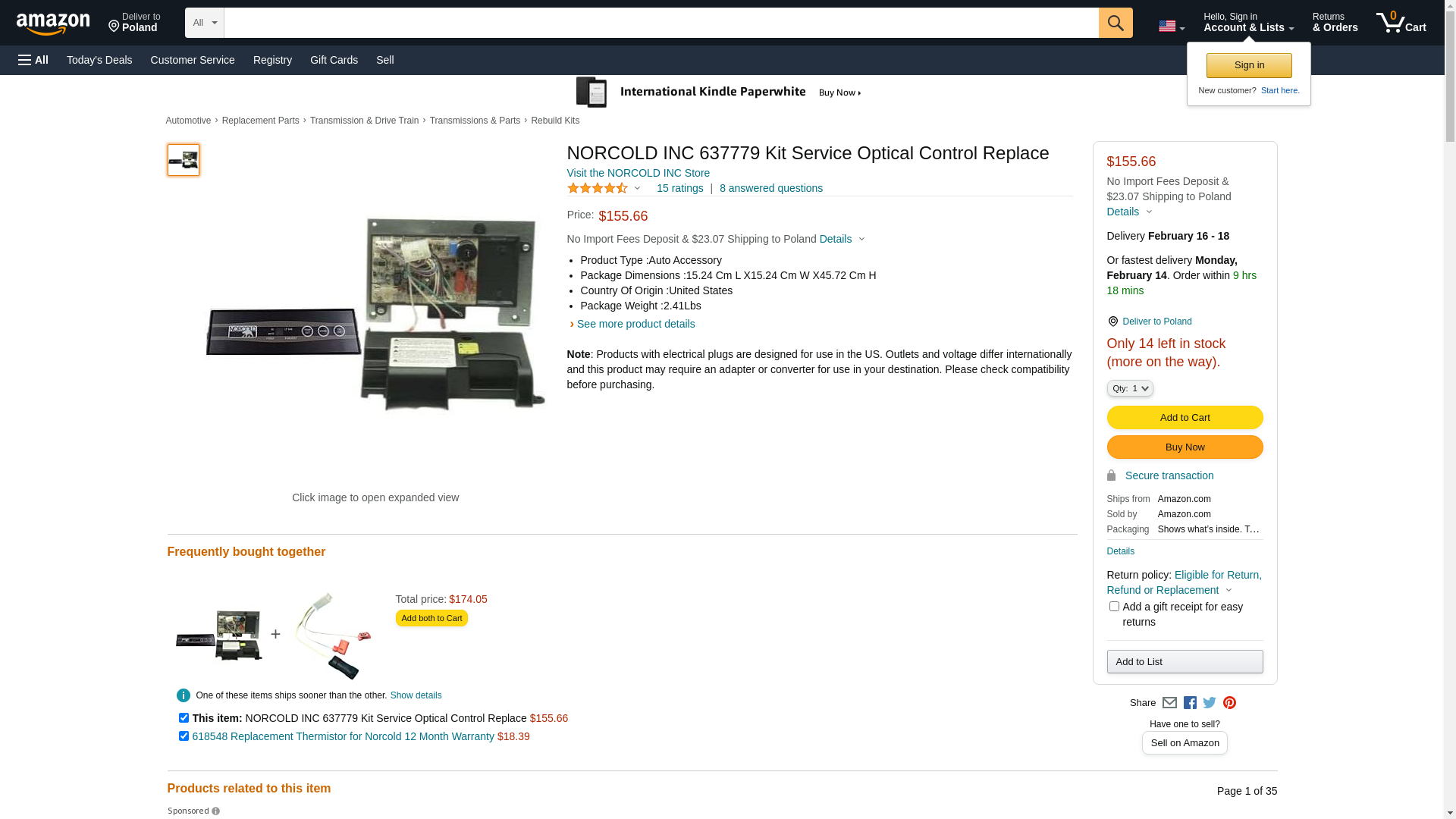Open the 8 answered questions link
Image resolution: width=1456 pixels, height=819 pixels.
tap(770, 188)
